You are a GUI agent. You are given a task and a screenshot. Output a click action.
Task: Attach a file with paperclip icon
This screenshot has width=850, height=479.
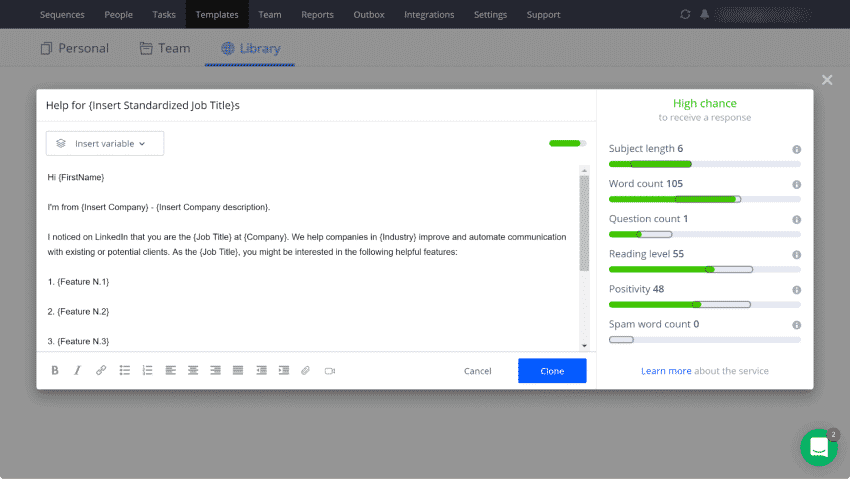coord(306,371)
